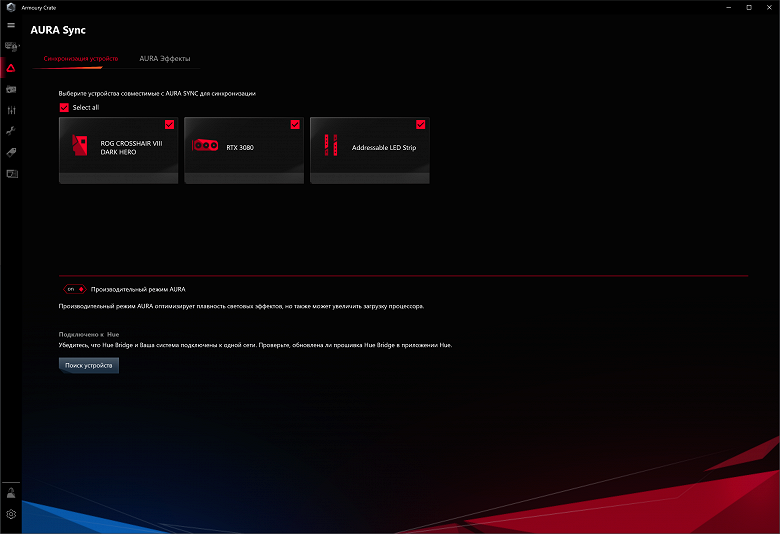Open the Device section in the sidebar

pos(11,47)
